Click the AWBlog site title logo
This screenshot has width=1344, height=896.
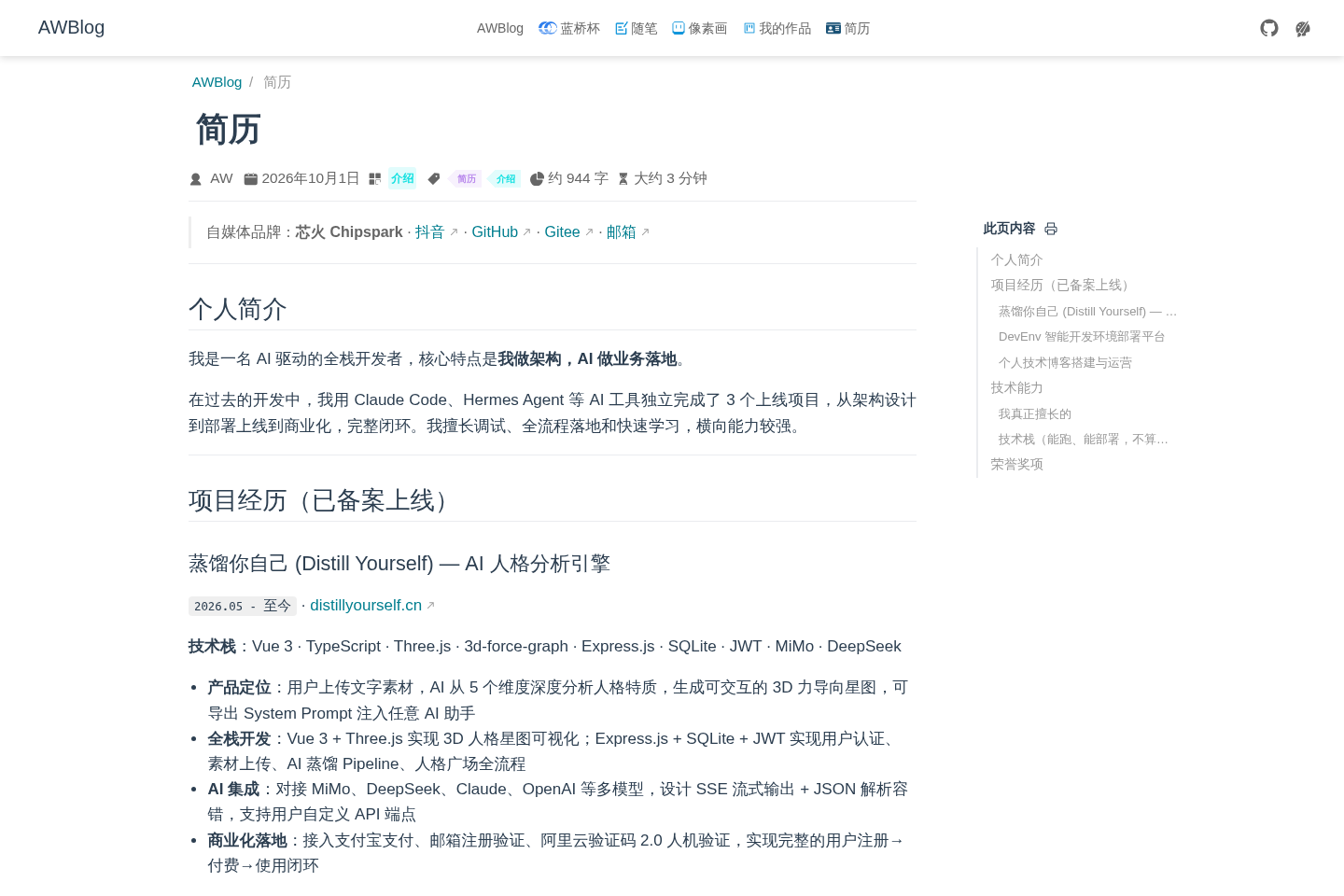point(71,27)
